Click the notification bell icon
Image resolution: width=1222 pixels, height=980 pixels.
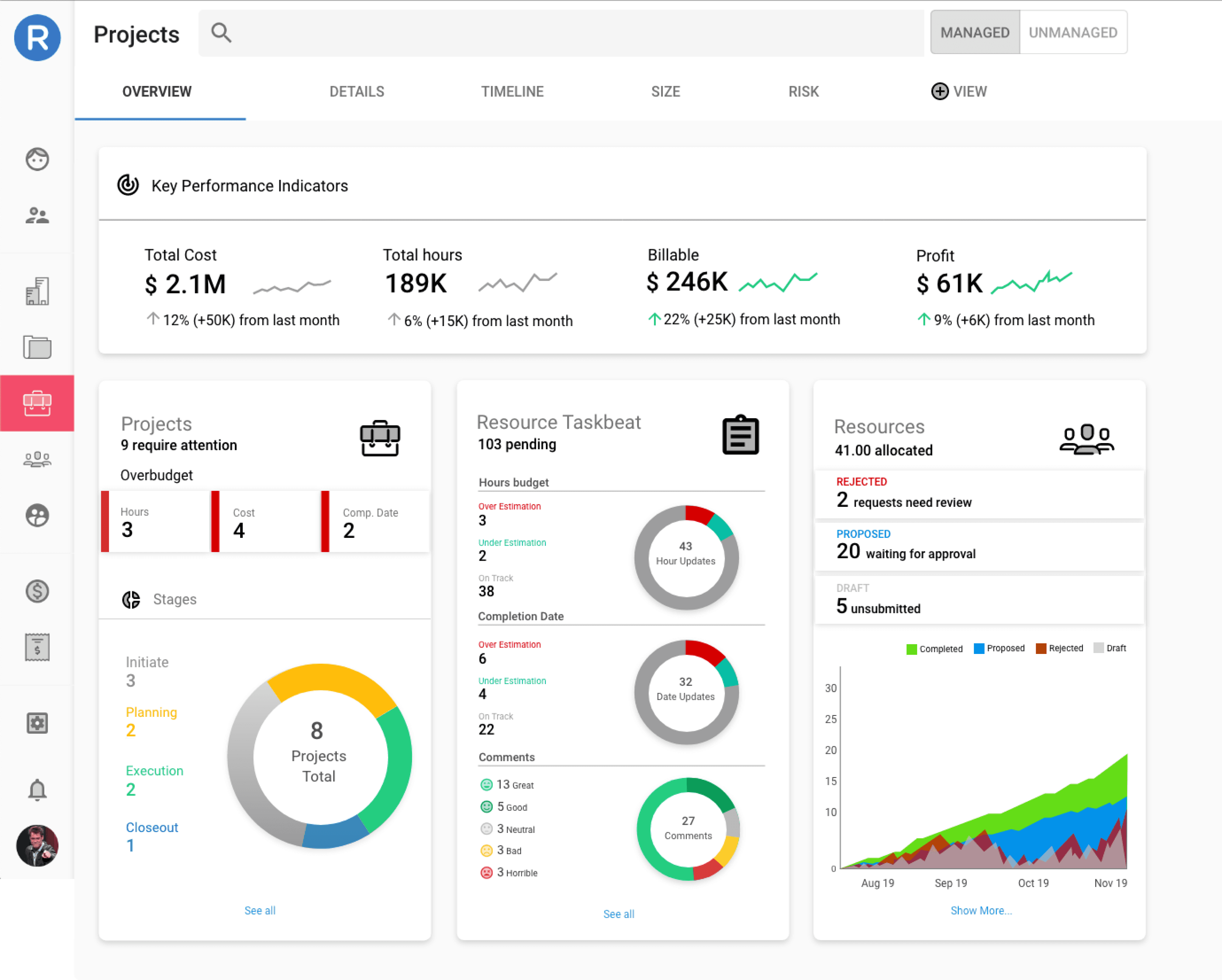point(37,789)
